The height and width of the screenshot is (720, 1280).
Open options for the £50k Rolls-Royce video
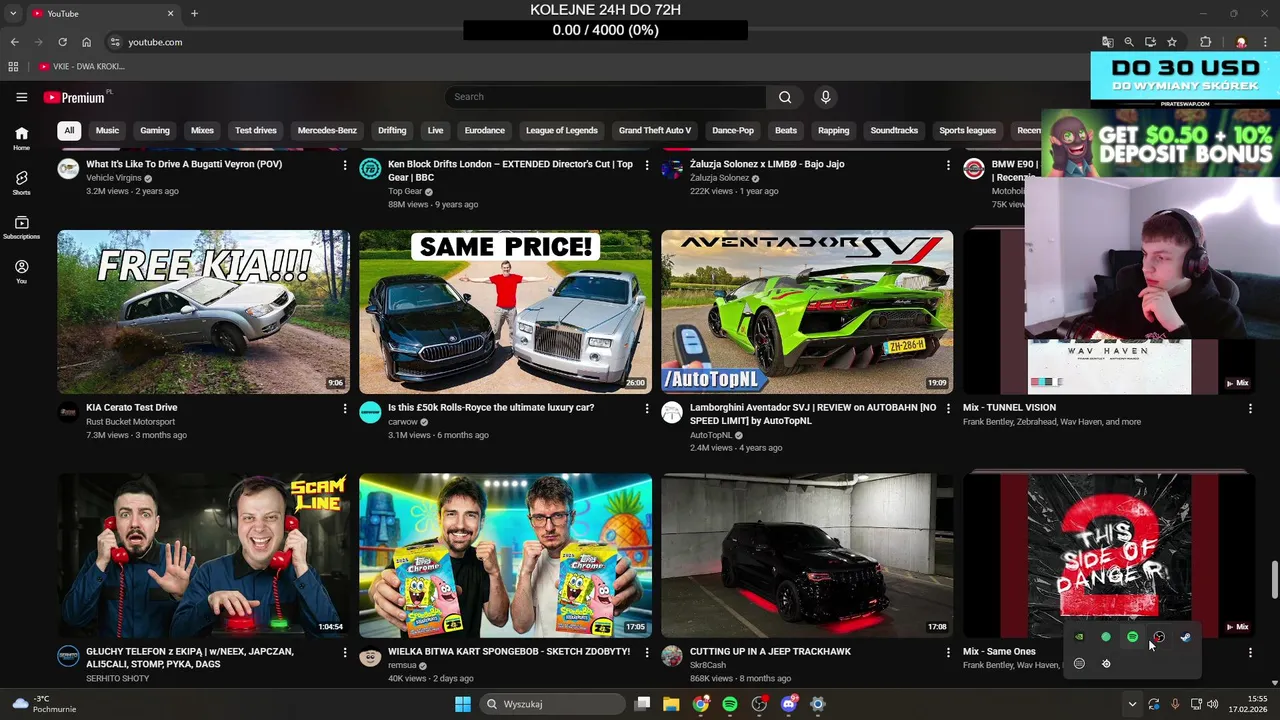pyautogui.click(x=647, y=408)
